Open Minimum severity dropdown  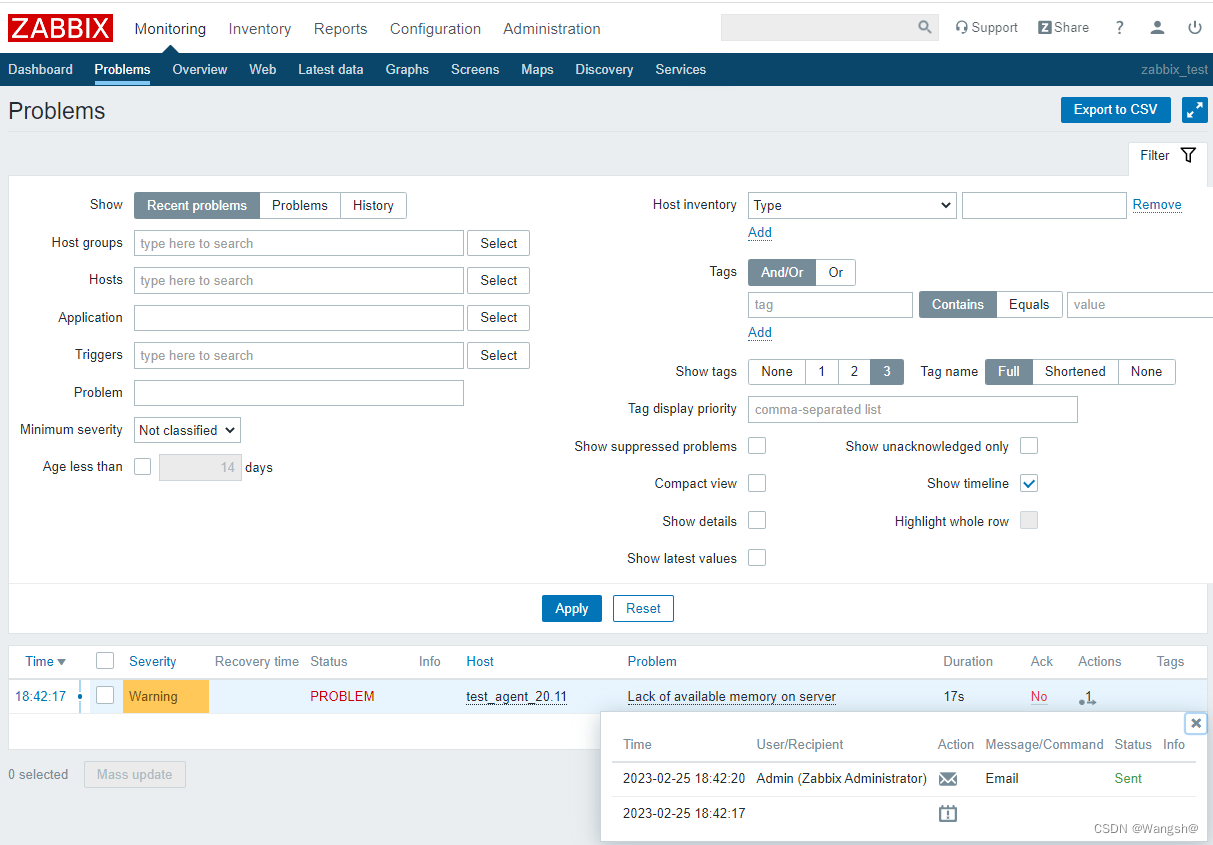187,430
